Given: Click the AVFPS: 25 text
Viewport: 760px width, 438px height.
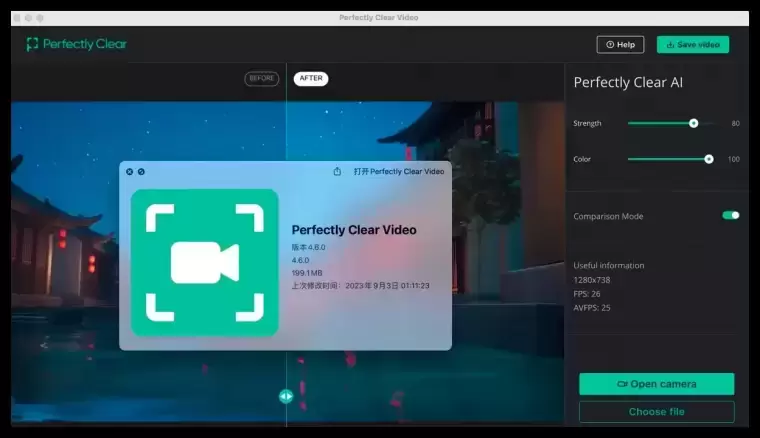Looking at the screenshot, I should click(592, 308).
